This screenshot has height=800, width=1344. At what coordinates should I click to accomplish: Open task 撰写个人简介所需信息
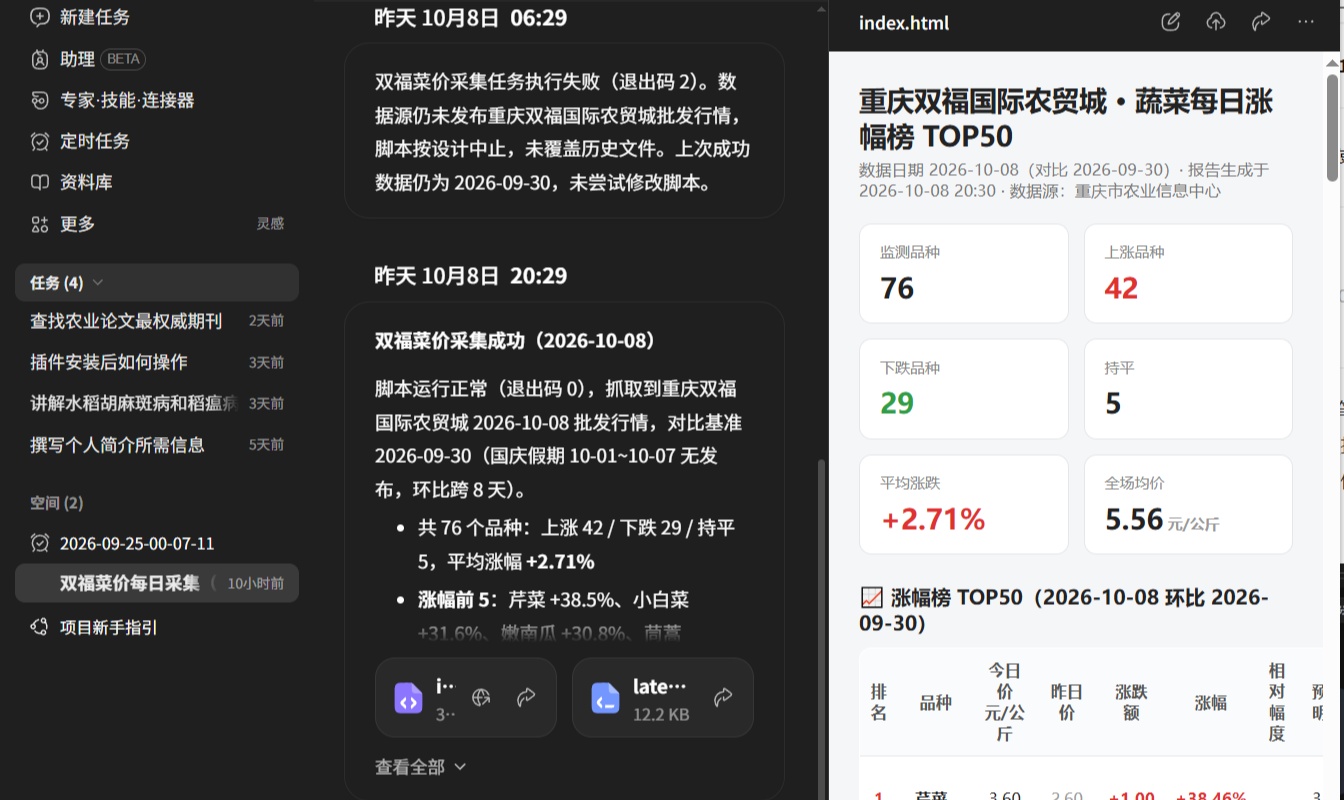(157, 445)
